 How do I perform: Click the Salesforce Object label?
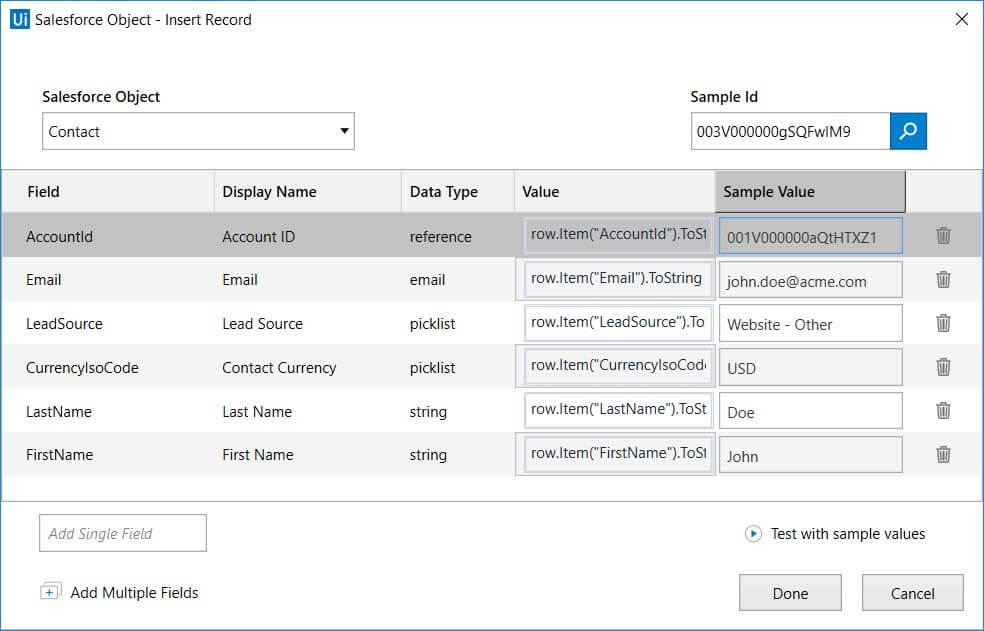[x=101, y=97]
